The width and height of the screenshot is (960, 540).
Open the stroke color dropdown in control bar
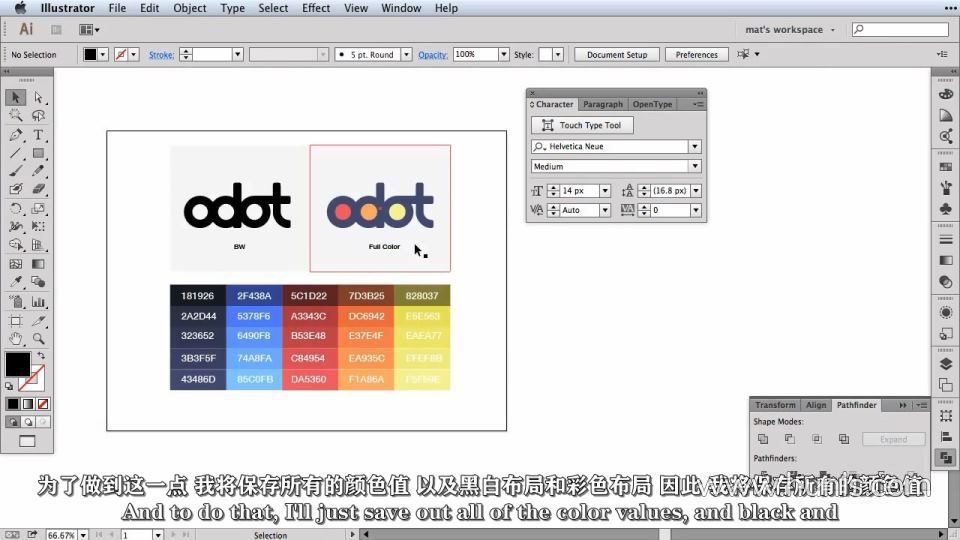click(133, 54)
